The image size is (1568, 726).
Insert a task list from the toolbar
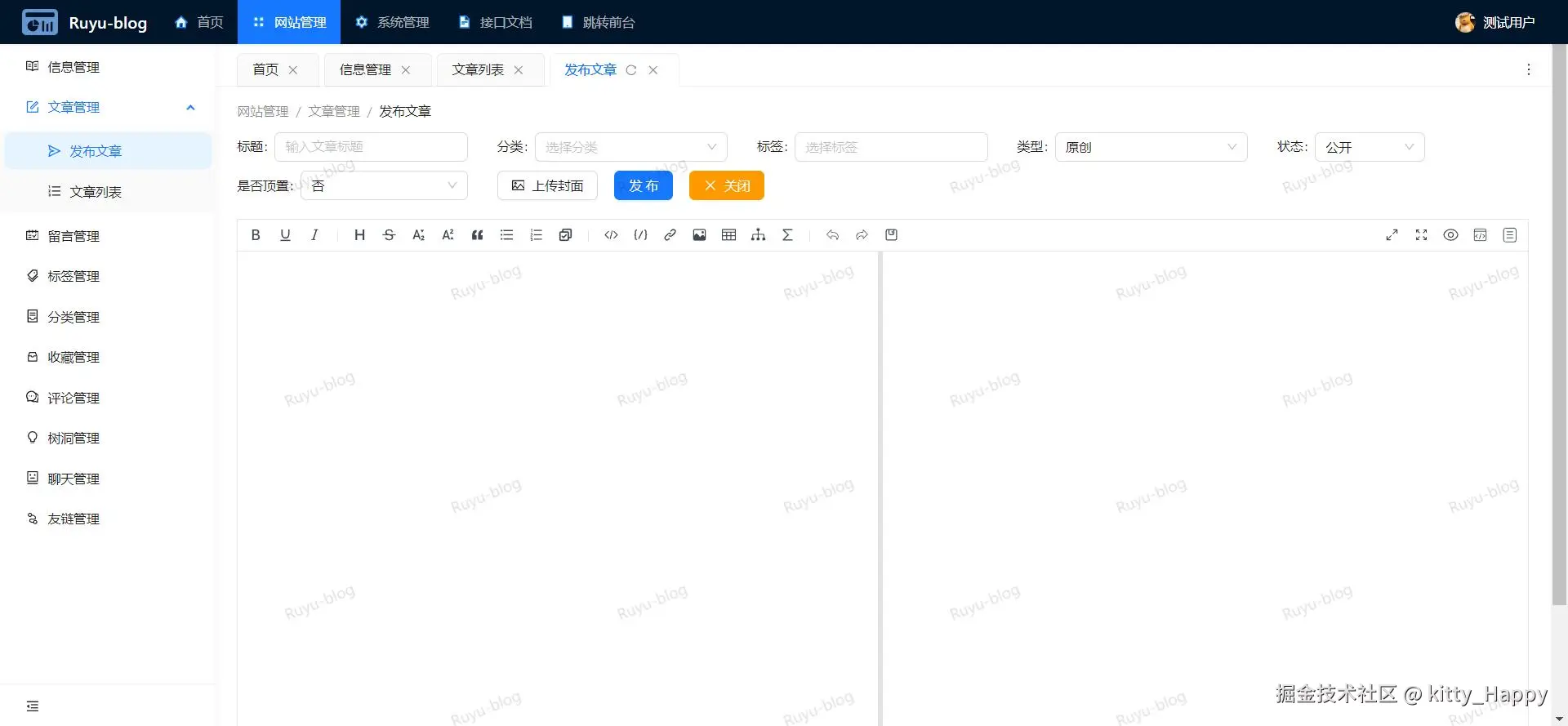(x=565, y=235)
